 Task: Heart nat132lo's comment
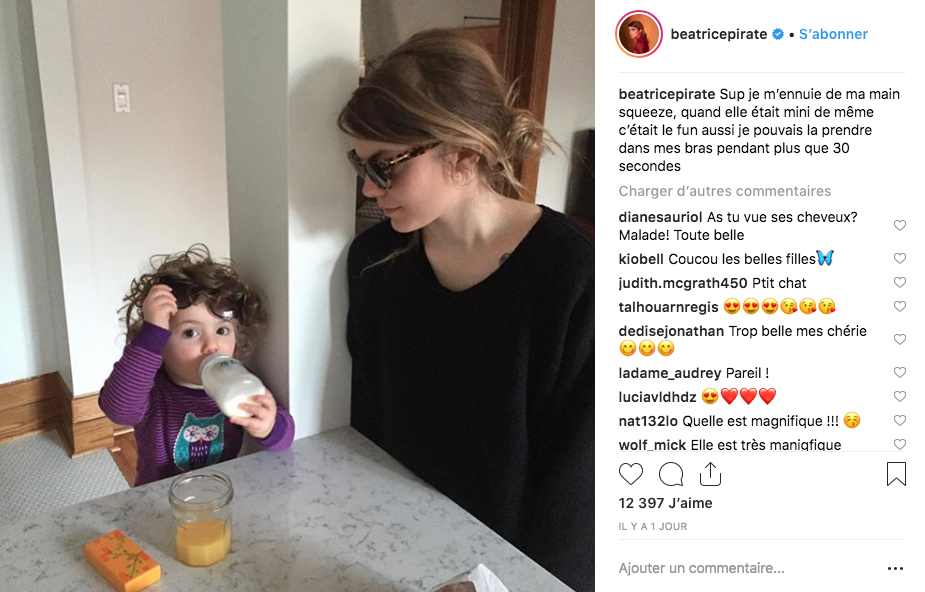[900, 421]
